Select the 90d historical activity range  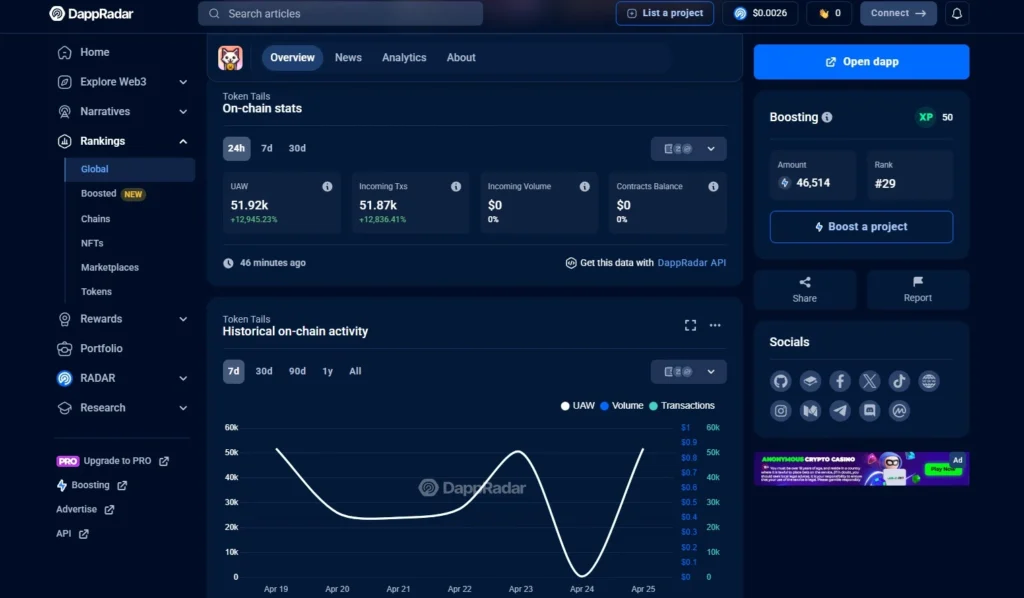click(x=297, y=371)
